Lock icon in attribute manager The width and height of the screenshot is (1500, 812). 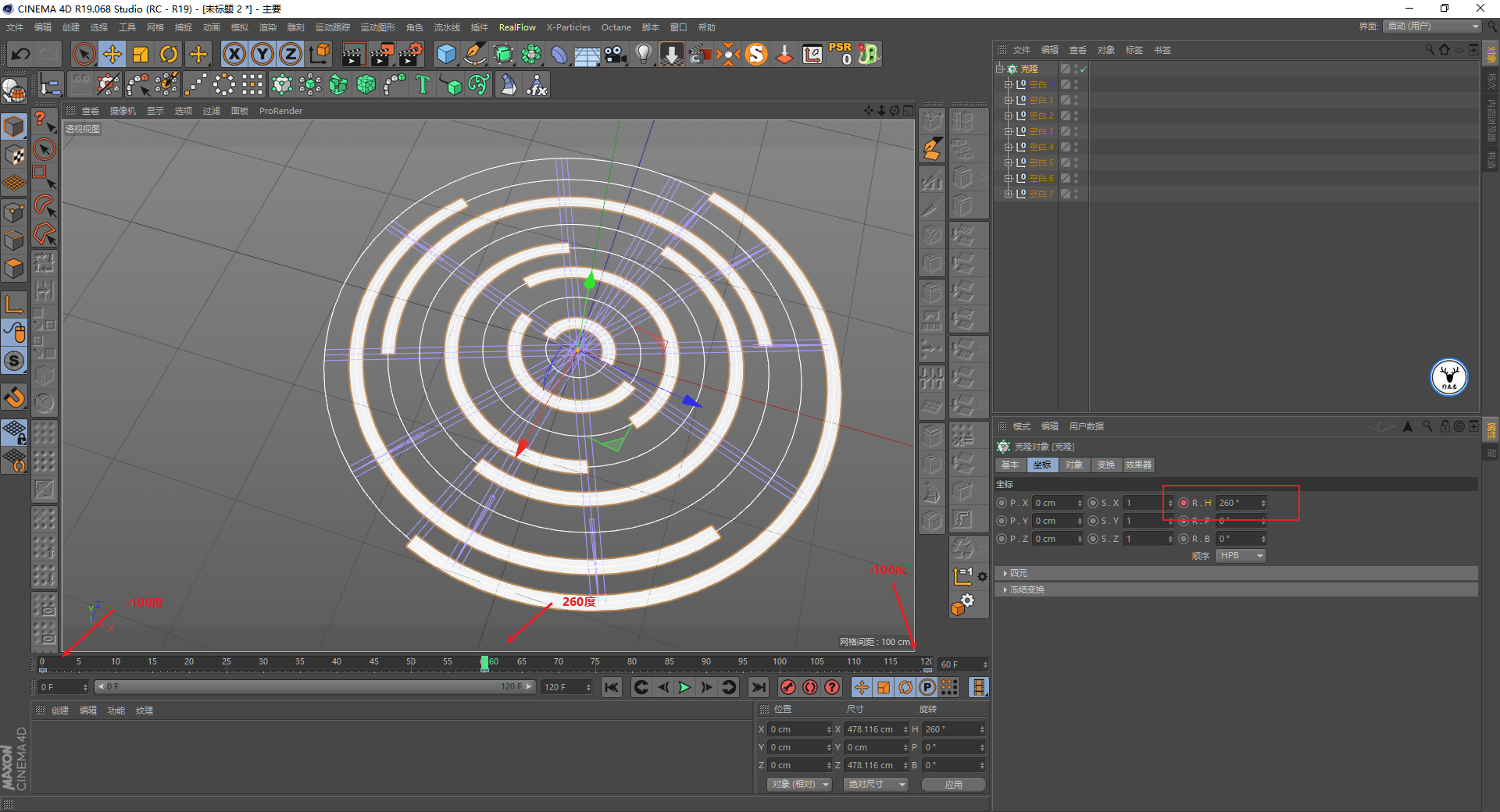[1445, 426]
